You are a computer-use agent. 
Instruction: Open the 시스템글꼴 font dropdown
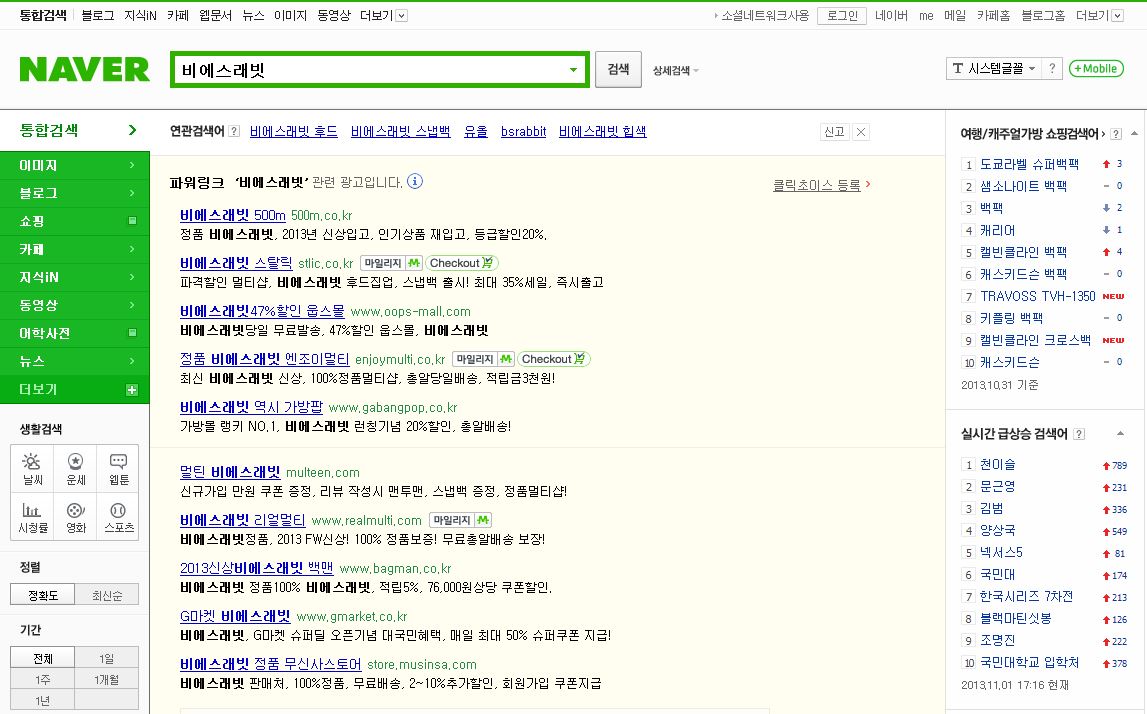(x=994, y=69)
